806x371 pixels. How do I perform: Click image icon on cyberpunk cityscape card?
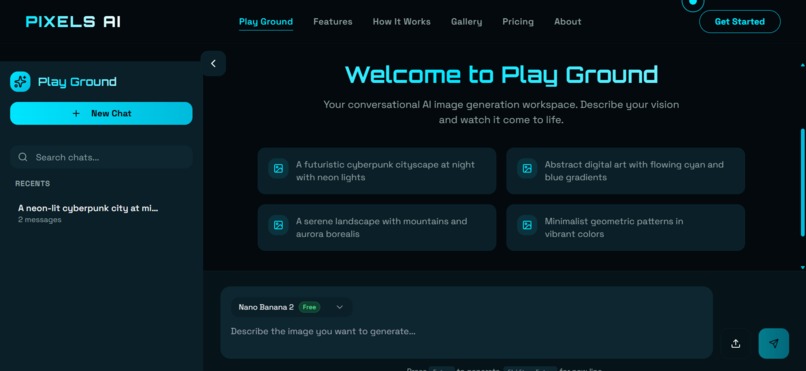(x=278, y=169)
